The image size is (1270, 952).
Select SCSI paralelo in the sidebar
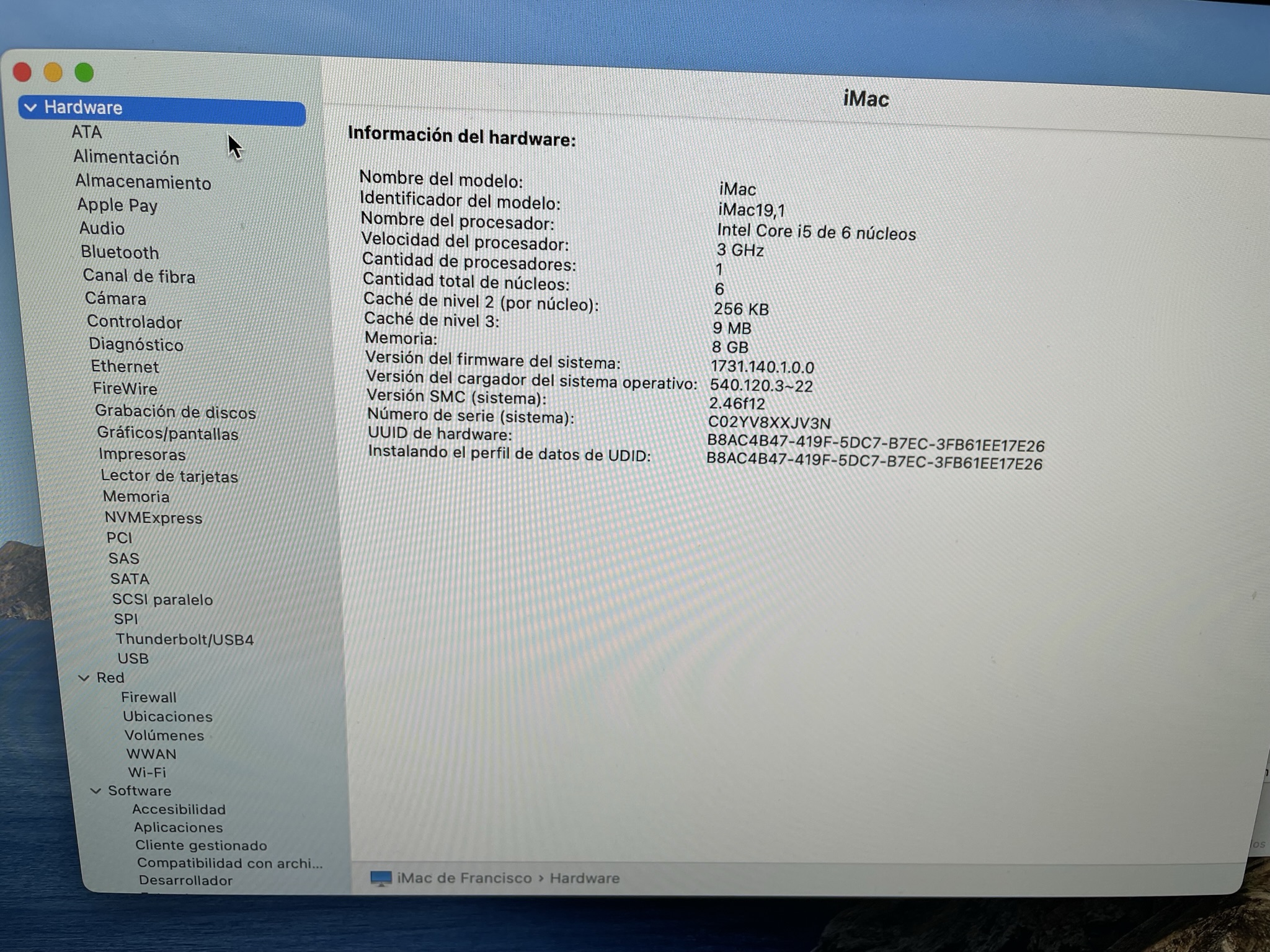coord(162,599)
